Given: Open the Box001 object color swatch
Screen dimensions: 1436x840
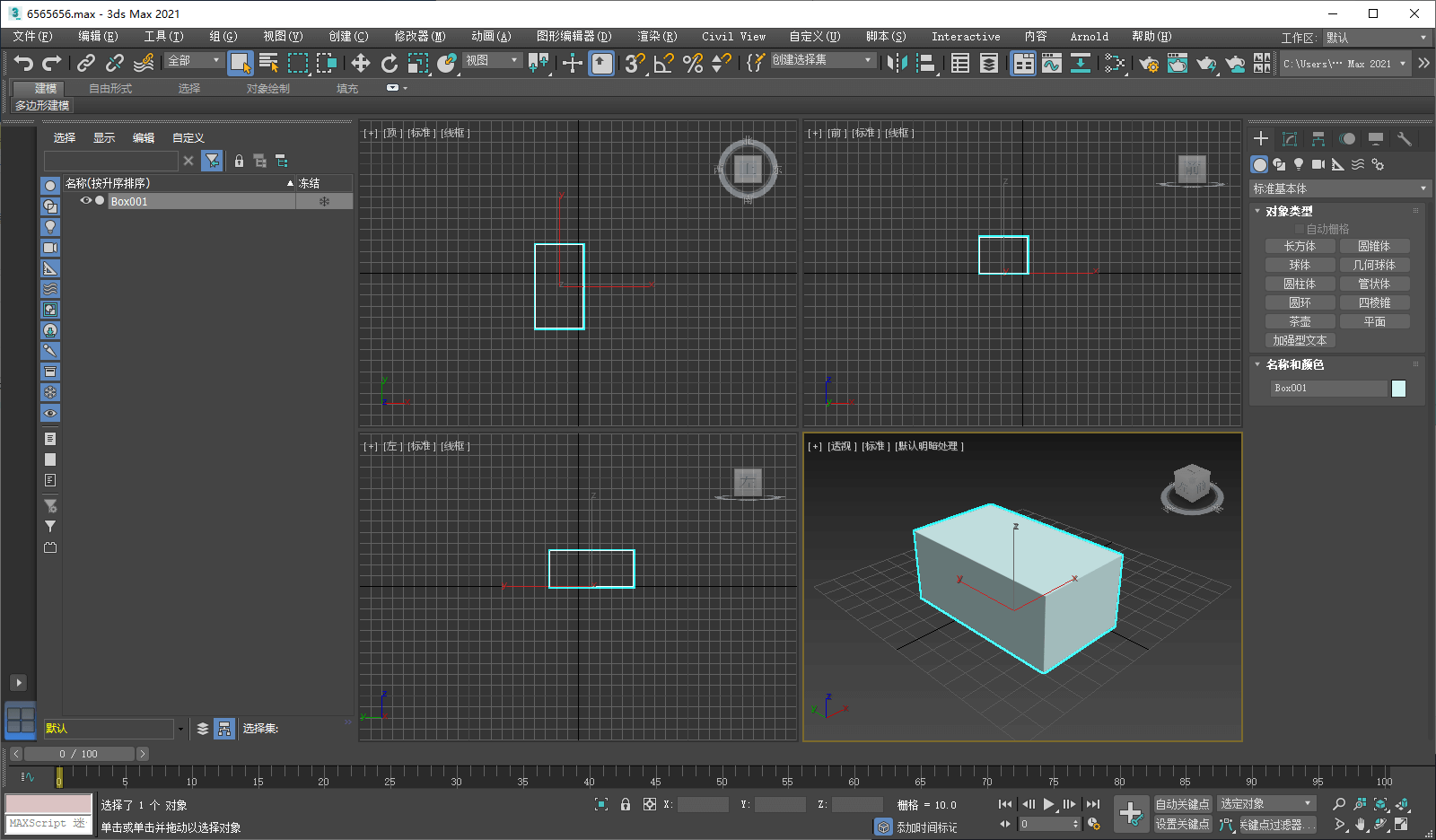Looking at the screenshot, I should pos(1398,389).
